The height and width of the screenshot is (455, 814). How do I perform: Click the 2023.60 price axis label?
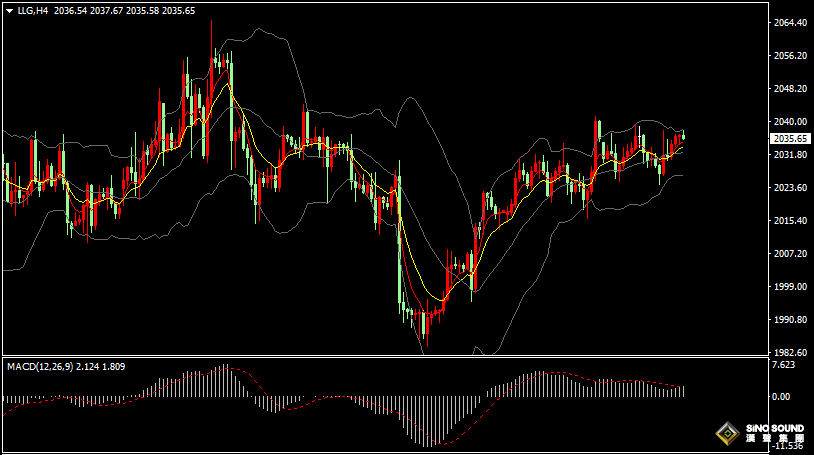click(790, 188)
